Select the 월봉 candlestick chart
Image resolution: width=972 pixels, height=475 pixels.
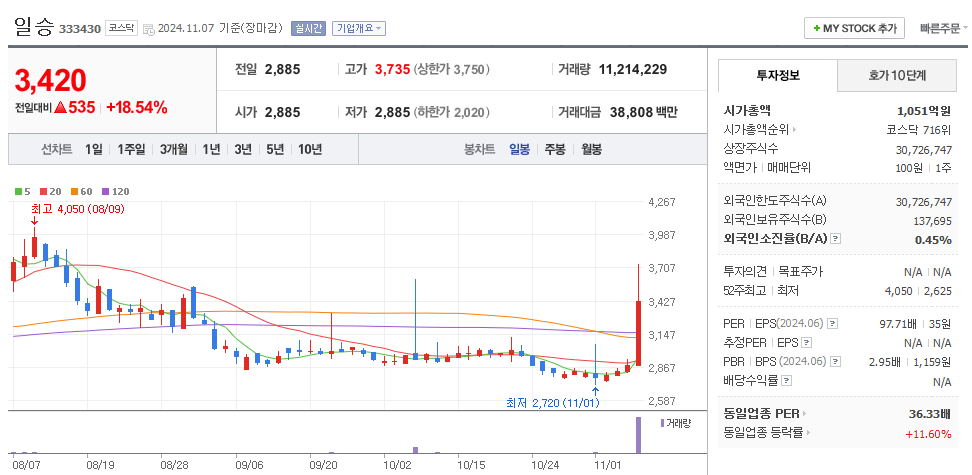tap(591, 149)
